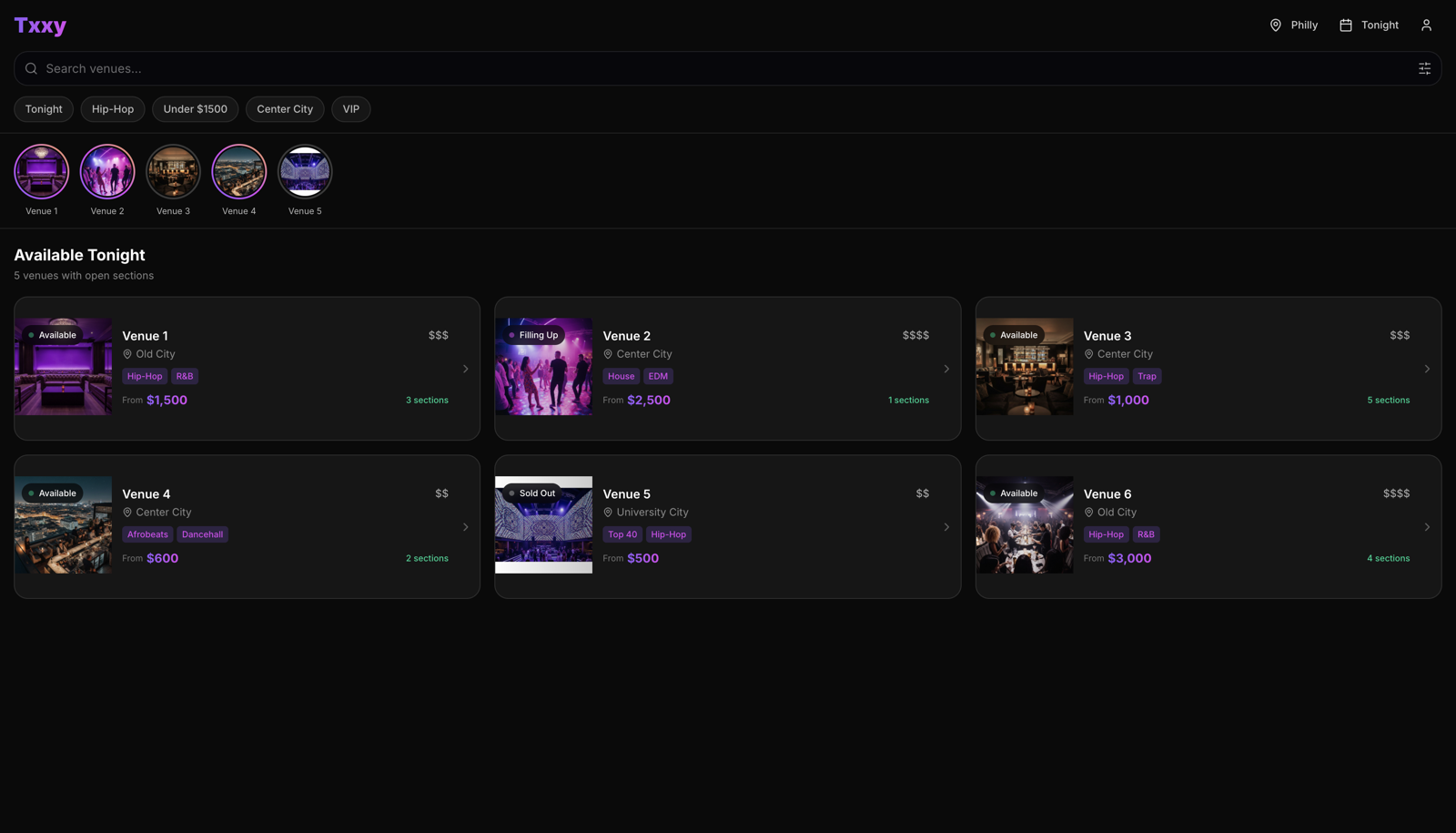The height and width of the screenshot is (833, 1456).
Task: Open the Tonight date picker
Action: (1369, 25)
